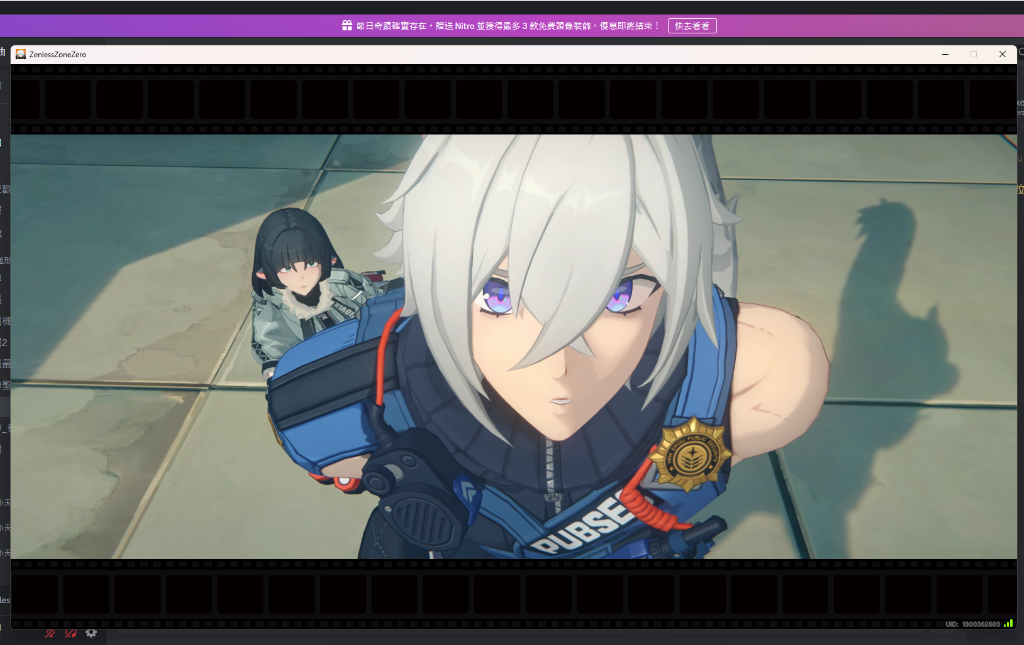This screenshot has width=1024, height=645.
Task: Minimize the ZenlessZoneZero window
Action: [x=945, y=54]
